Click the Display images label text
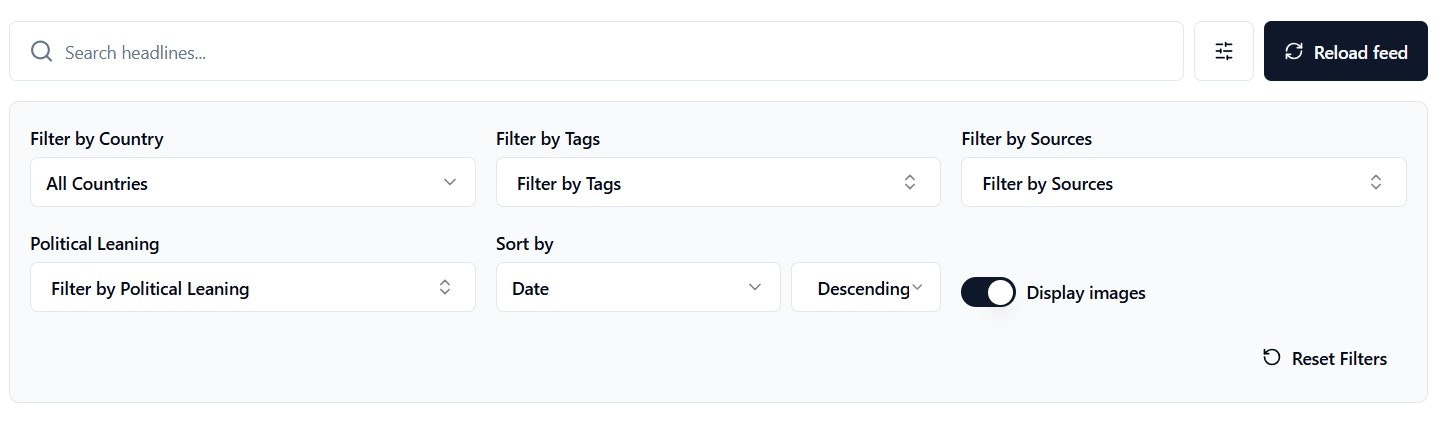The image size is (1447, 422). click(x=1086, y=293)
